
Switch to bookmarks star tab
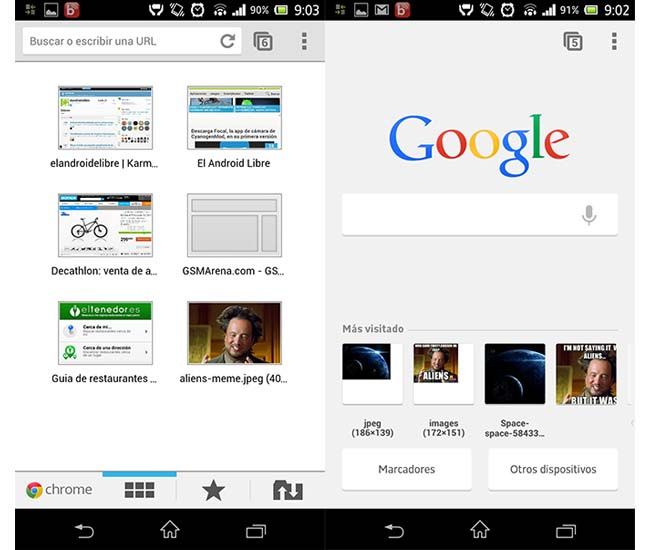pyautogui.click(x=213, y=490)
